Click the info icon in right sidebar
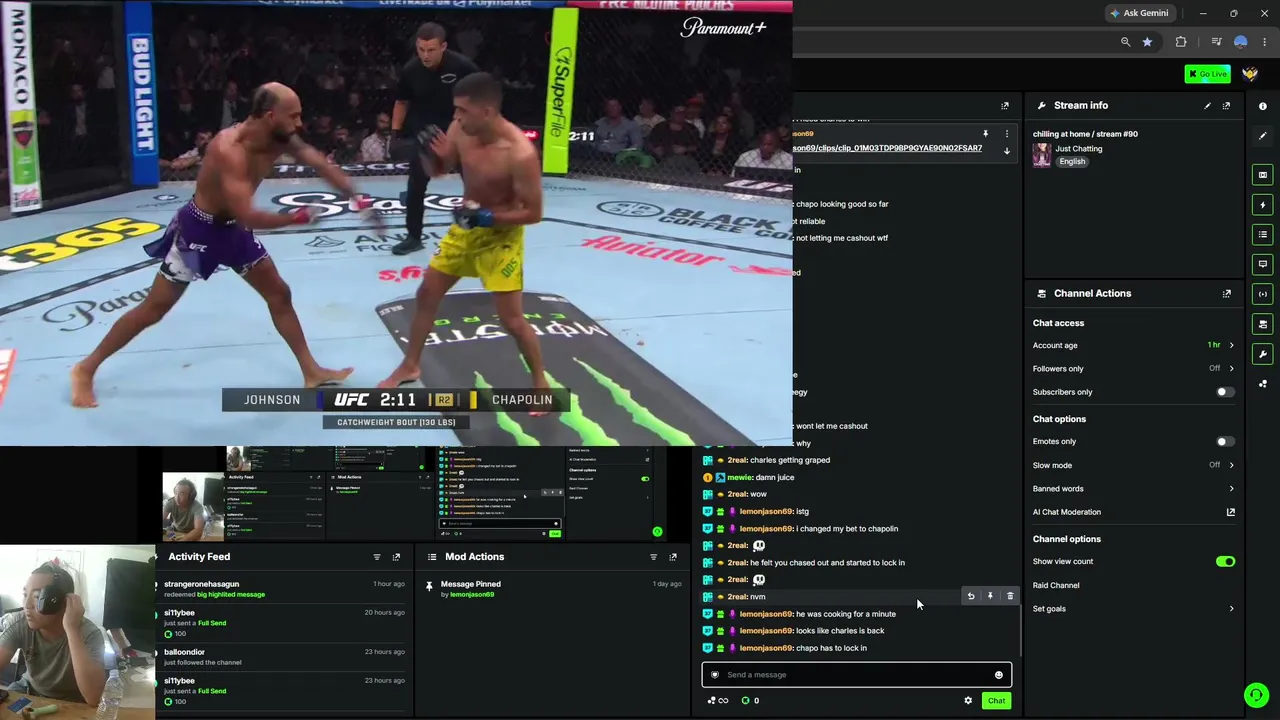Viewport: 1280px width, 720px height. (x=1263, y=106)
